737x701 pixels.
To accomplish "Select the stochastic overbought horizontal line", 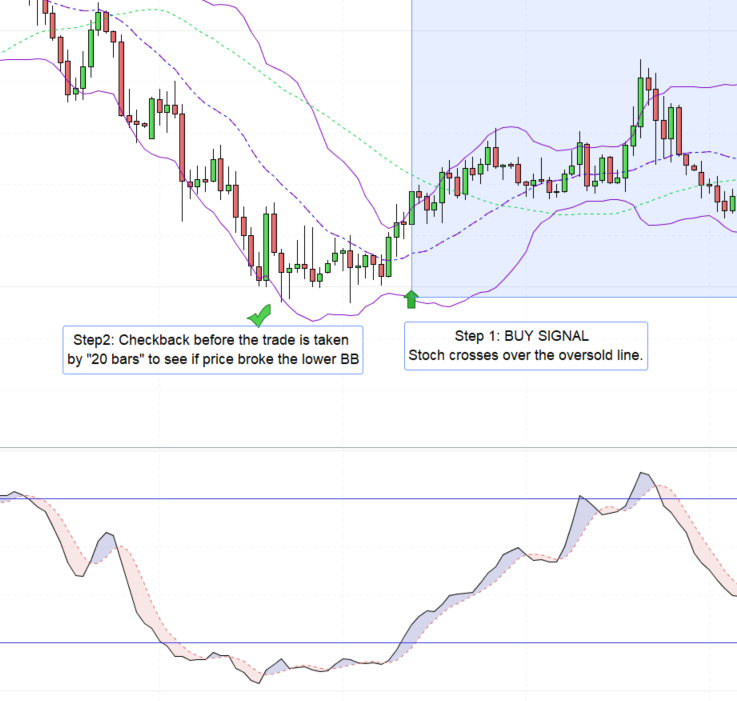I will point(368,498).
